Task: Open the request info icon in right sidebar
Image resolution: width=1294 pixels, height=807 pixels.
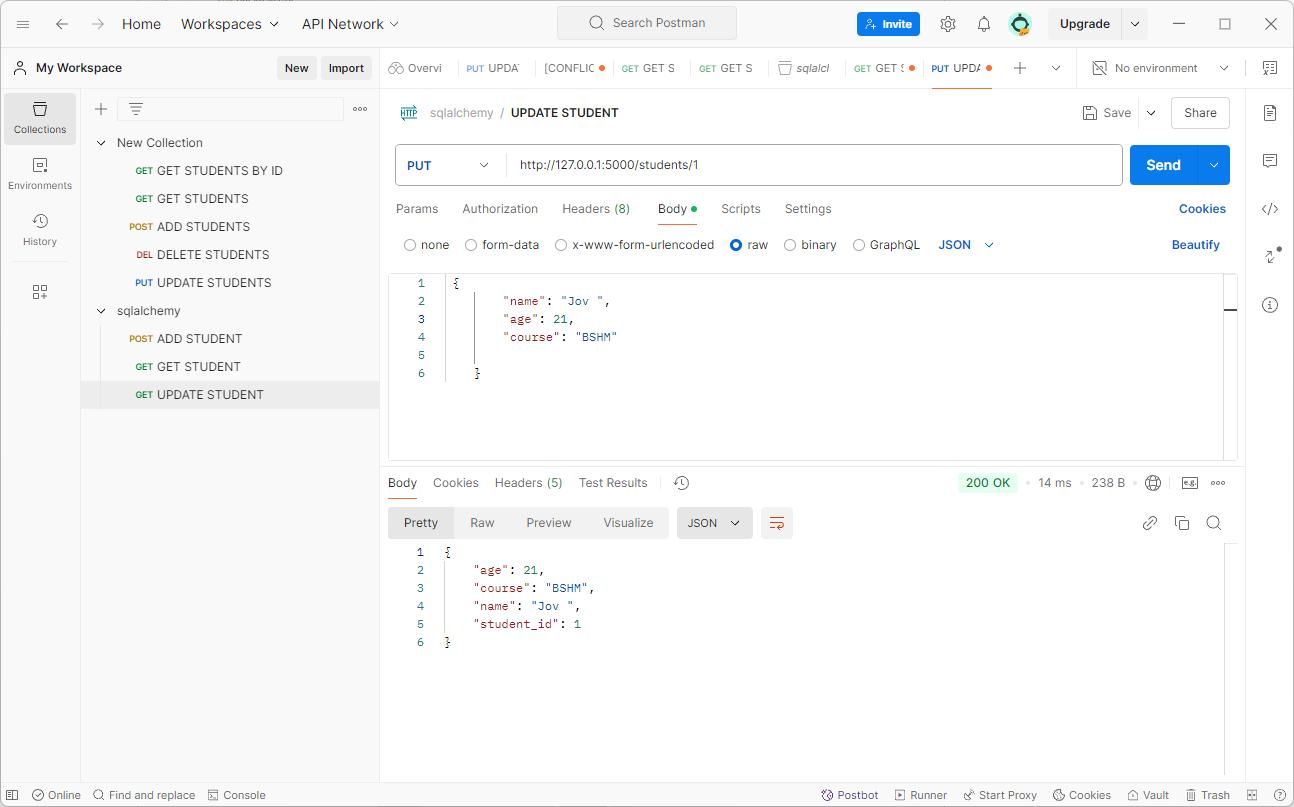Action: pos(1270,305)
